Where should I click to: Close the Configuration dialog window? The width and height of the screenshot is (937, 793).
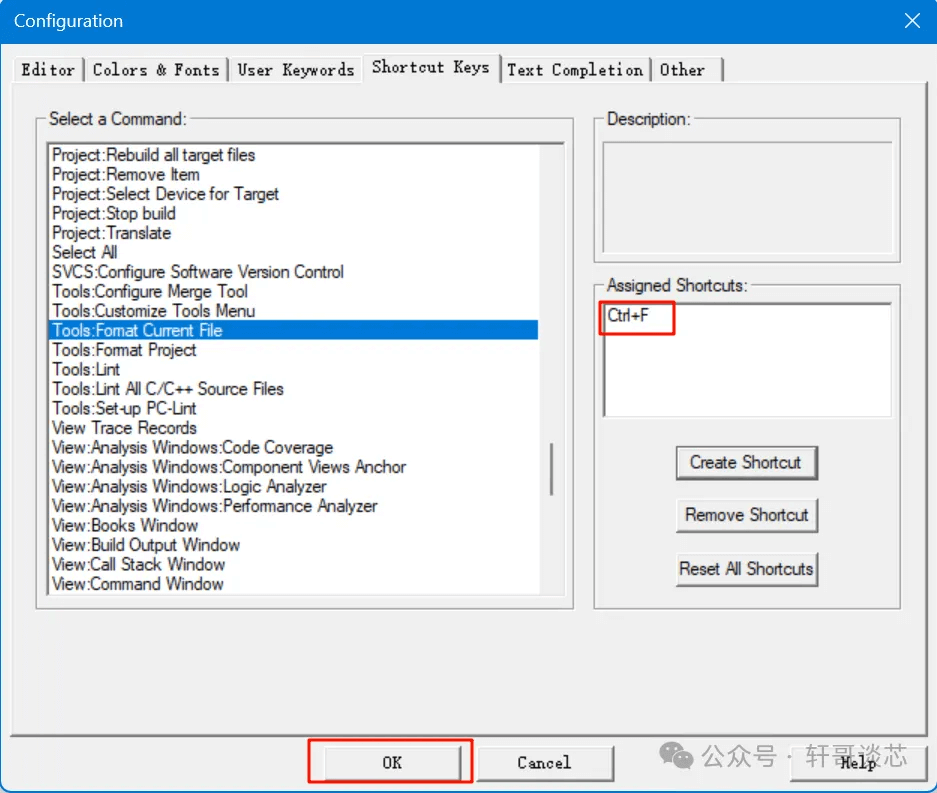tap(911, 21)
